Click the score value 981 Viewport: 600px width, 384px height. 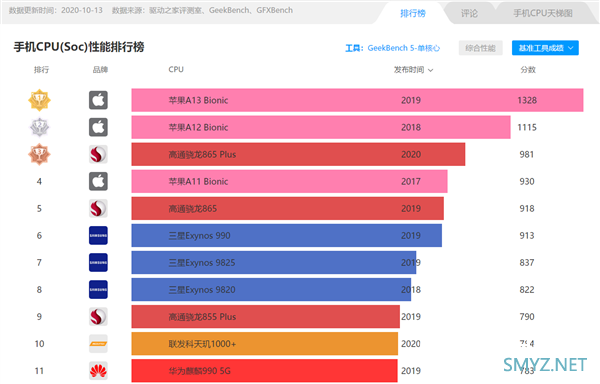(527, 154)
